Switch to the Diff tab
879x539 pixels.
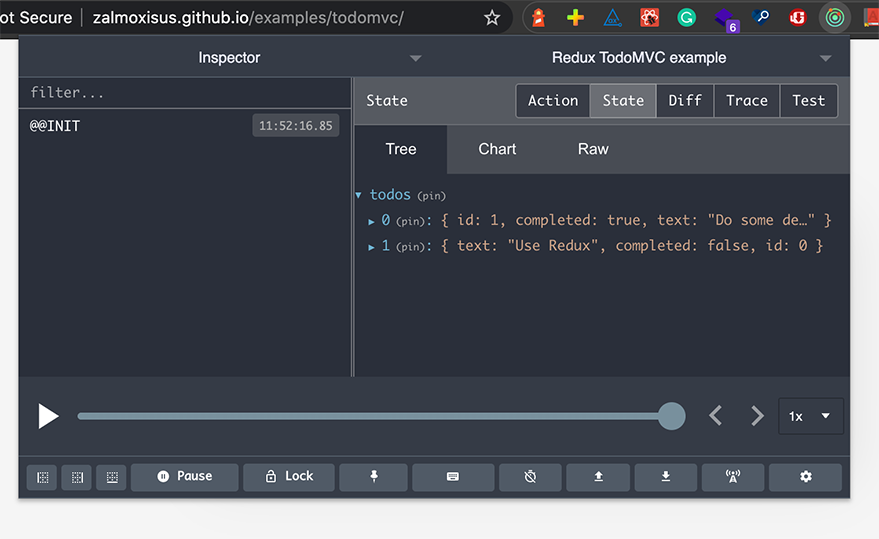coord(685,101)
